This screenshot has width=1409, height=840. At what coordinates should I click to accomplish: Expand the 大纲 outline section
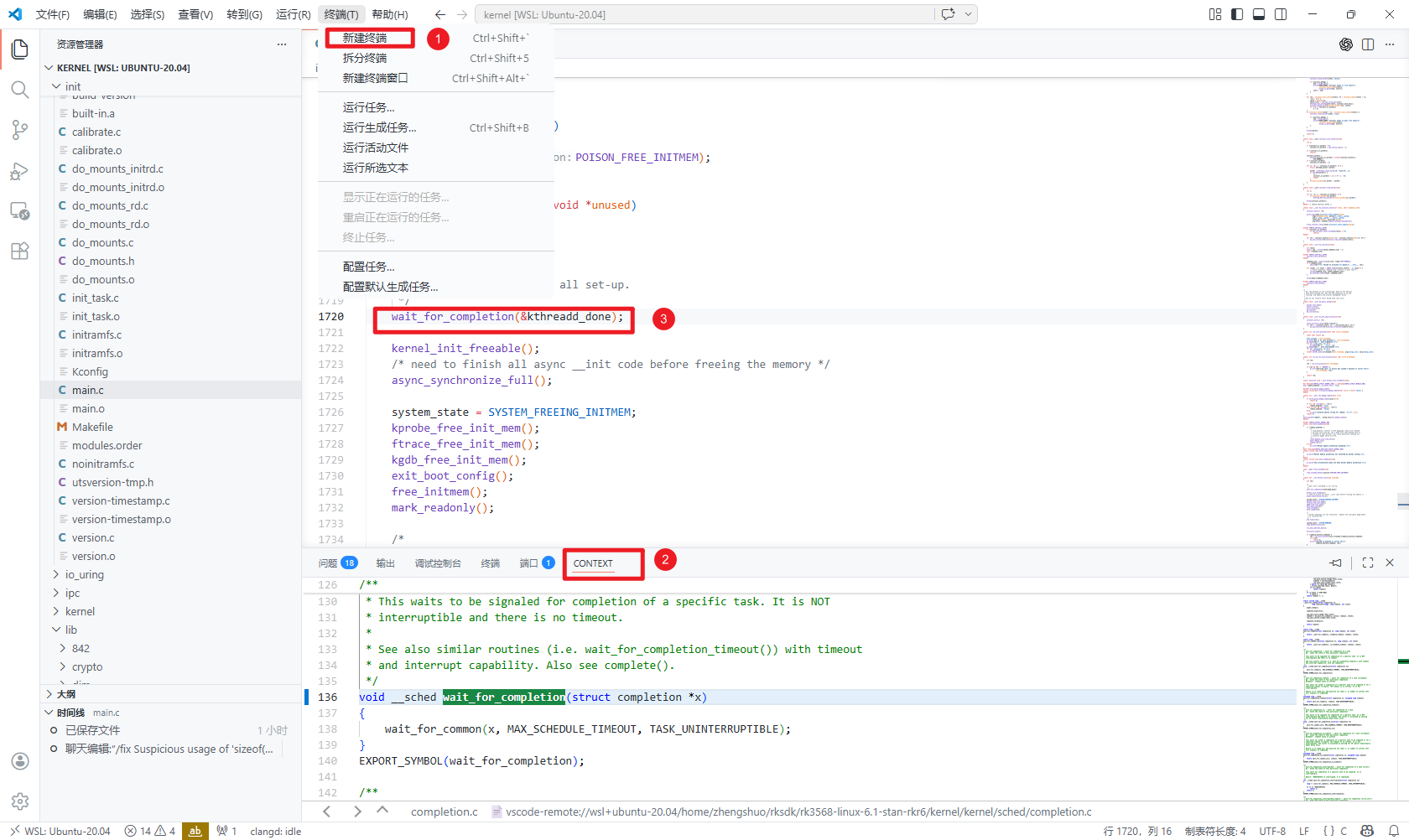(x=49, y=694)
